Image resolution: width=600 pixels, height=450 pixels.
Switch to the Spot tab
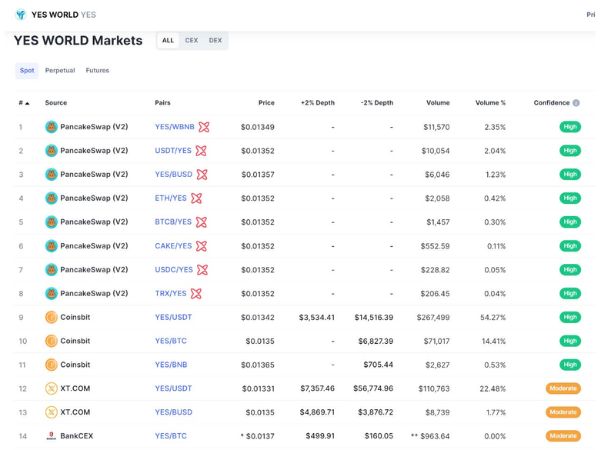[x=27, y=70]
